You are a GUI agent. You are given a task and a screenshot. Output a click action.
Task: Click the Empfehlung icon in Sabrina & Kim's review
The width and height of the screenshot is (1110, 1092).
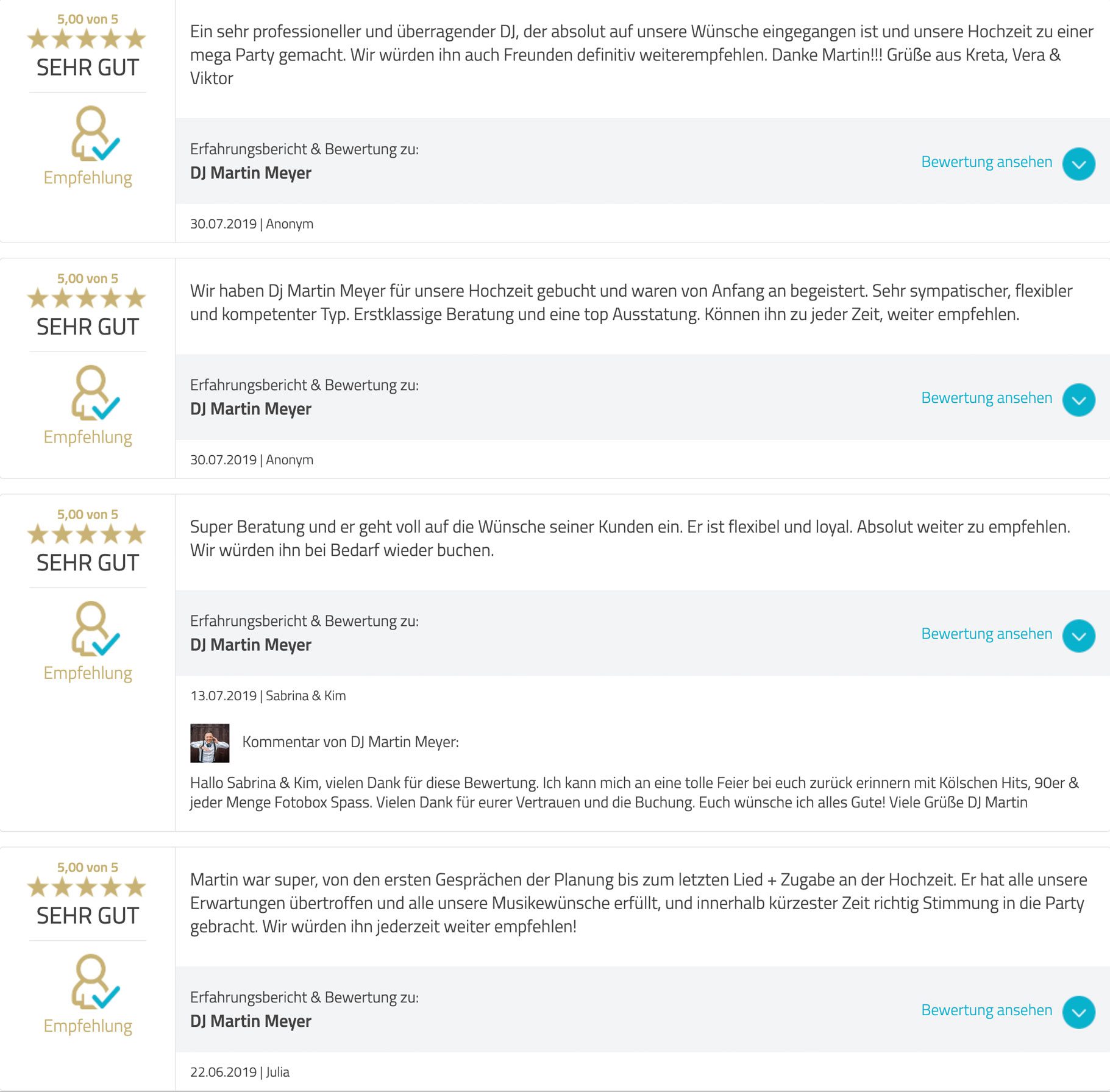click(x=96, y=628)
